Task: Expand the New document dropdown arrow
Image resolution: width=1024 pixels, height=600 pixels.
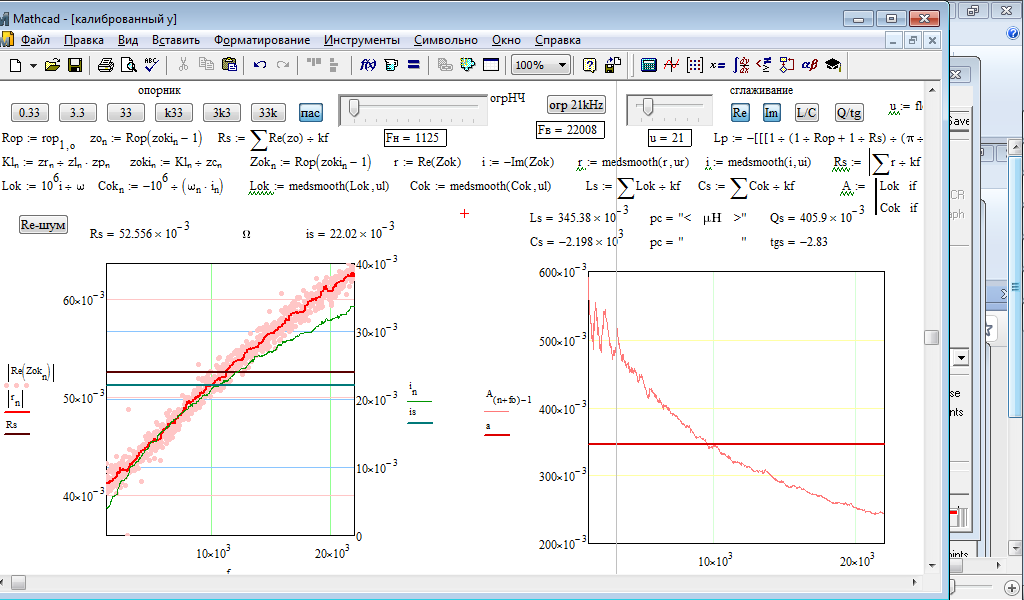Action: point(33,65)
